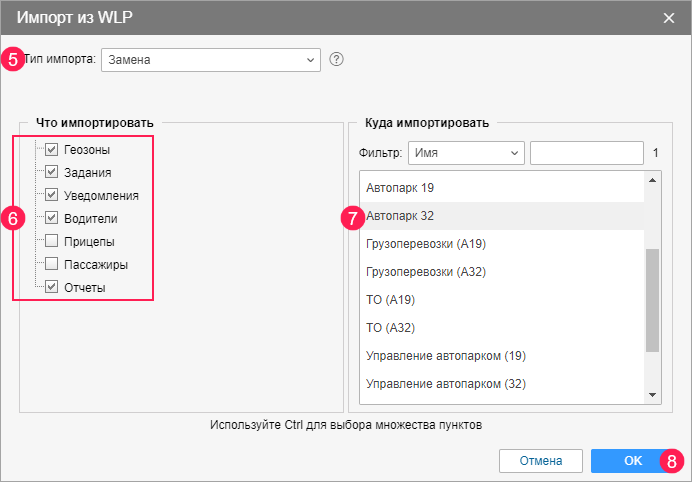This screenshot has height=482, width=692.
Task: Confirm import with OK button
Action: click(632, 461)
